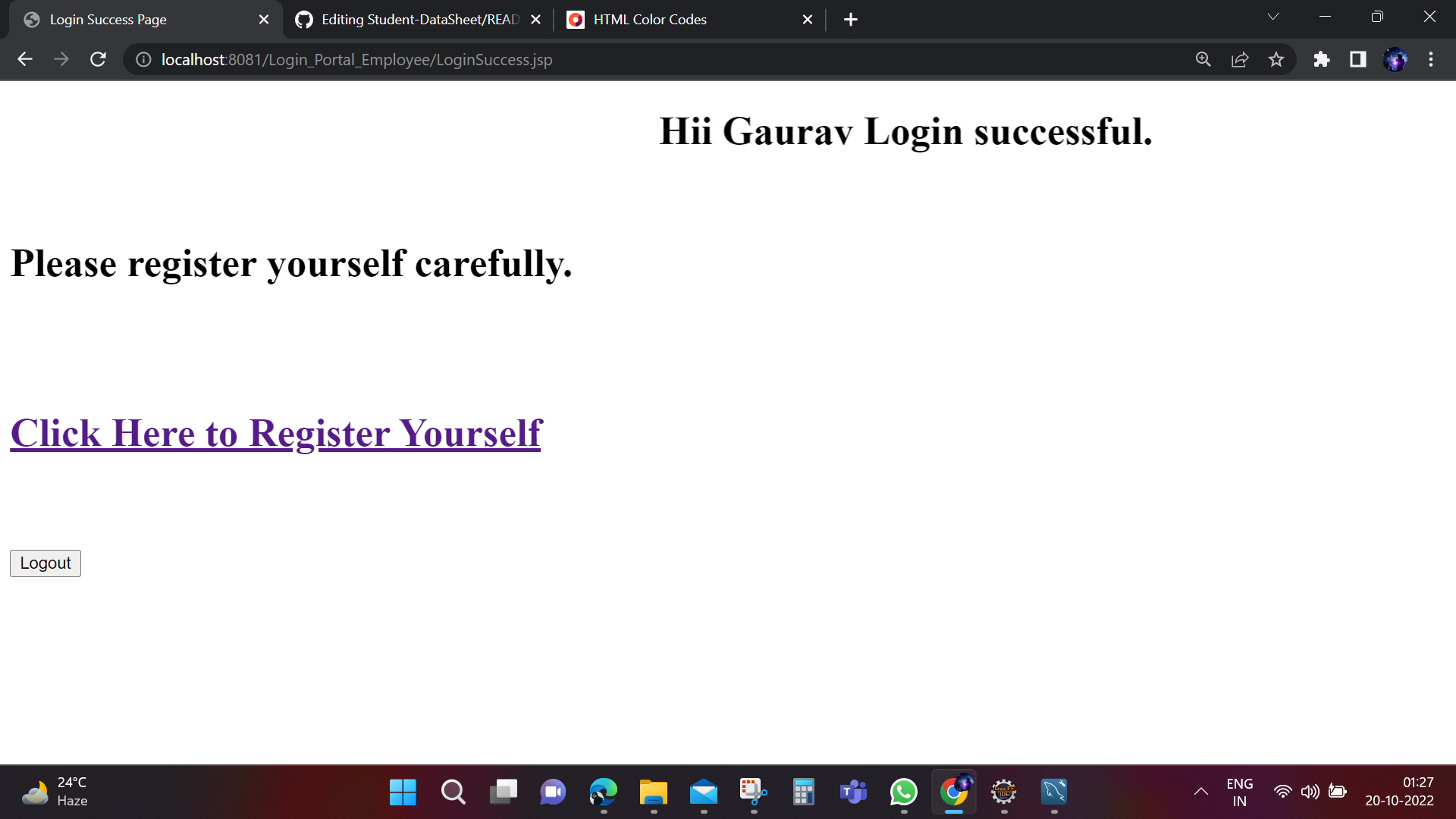Click the bookmark star icon
This screenshot has width=1456, height=819.
1276,59
